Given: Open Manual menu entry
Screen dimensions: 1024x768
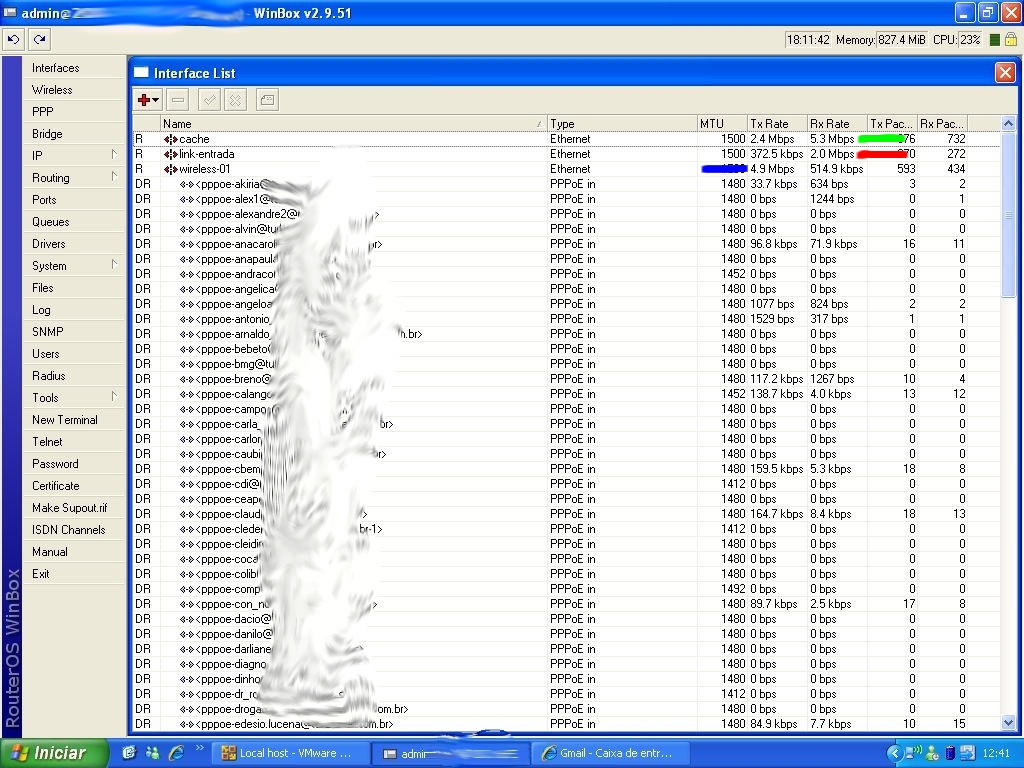Looking at the screenshot, I should point(74,552).
